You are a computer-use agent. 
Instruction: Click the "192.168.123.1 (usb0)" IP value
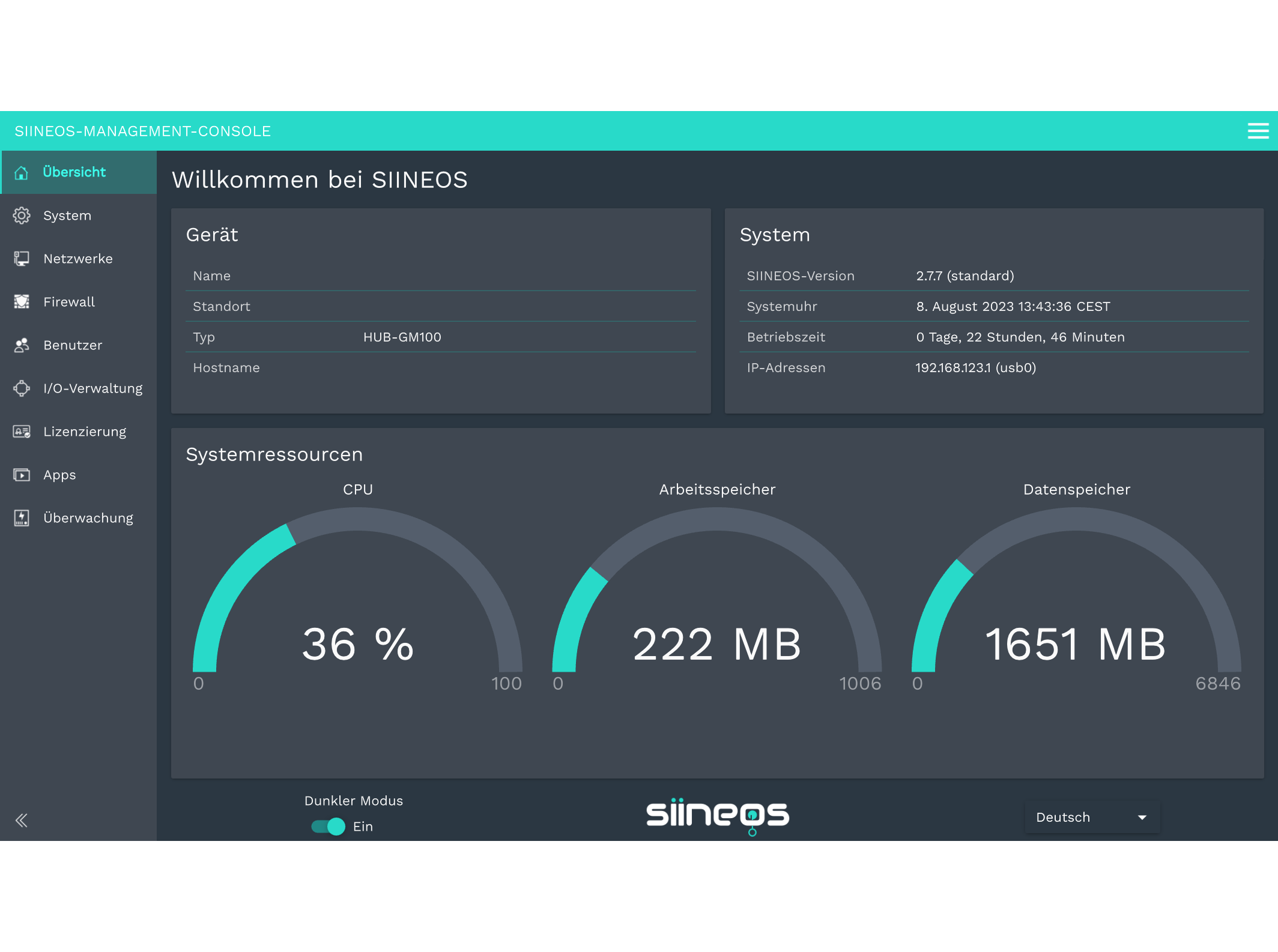pos(976,368)
